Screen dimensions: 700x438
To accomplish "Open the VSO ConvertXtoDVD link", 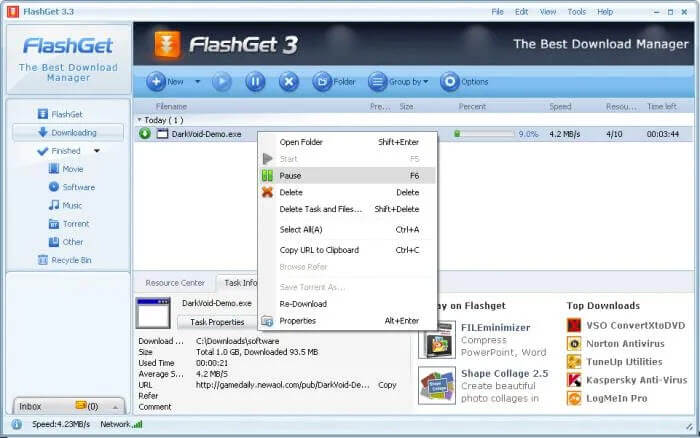I will 636,325.
